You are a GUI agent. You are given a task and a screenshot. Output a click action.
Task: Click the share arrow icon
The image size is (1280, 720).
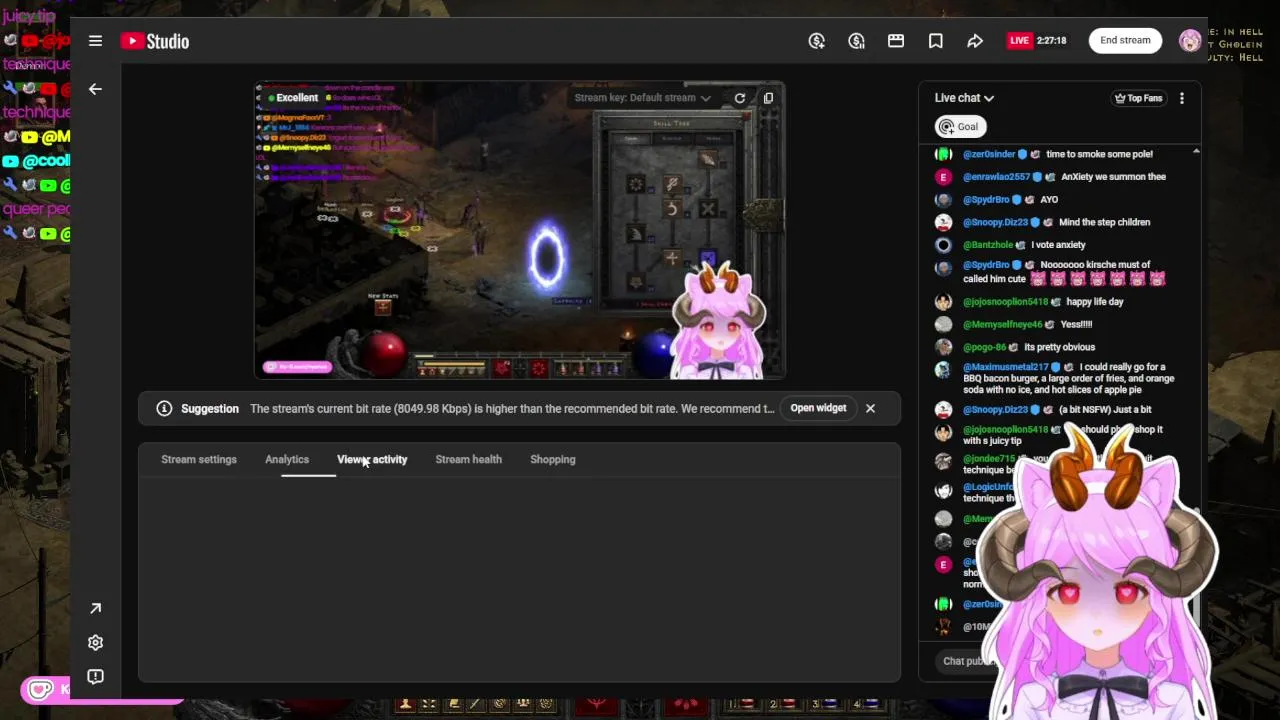point(975,41)
